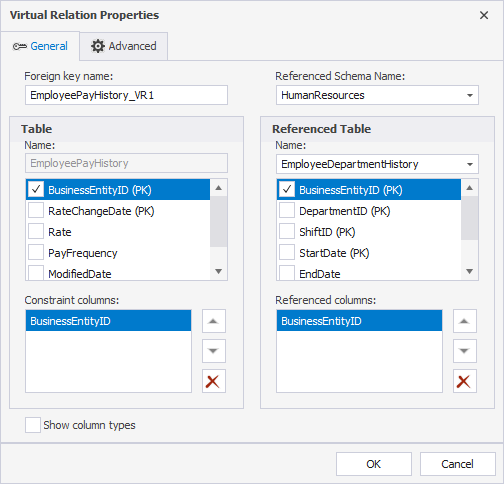Viewport: 504px width, 484px height.
Task: Remove constraint column with red X
Action: (214, 381)
